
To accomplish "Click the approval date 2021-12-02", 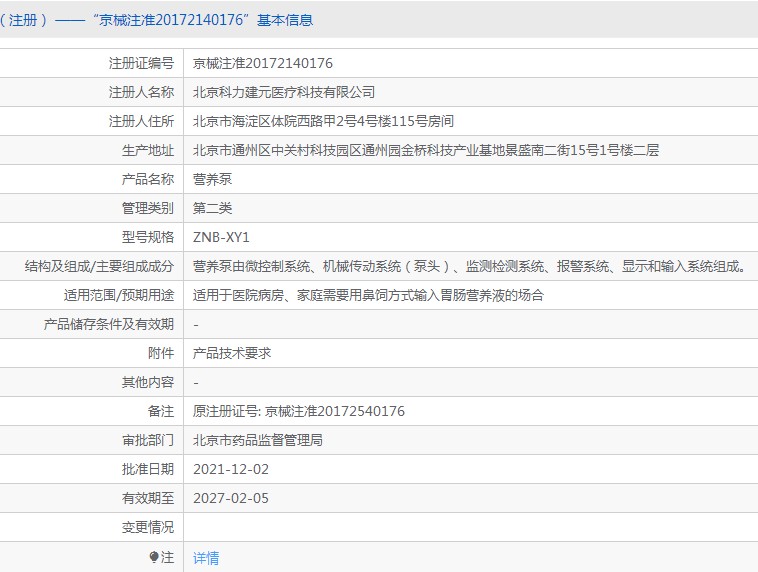I will (231, 469).
